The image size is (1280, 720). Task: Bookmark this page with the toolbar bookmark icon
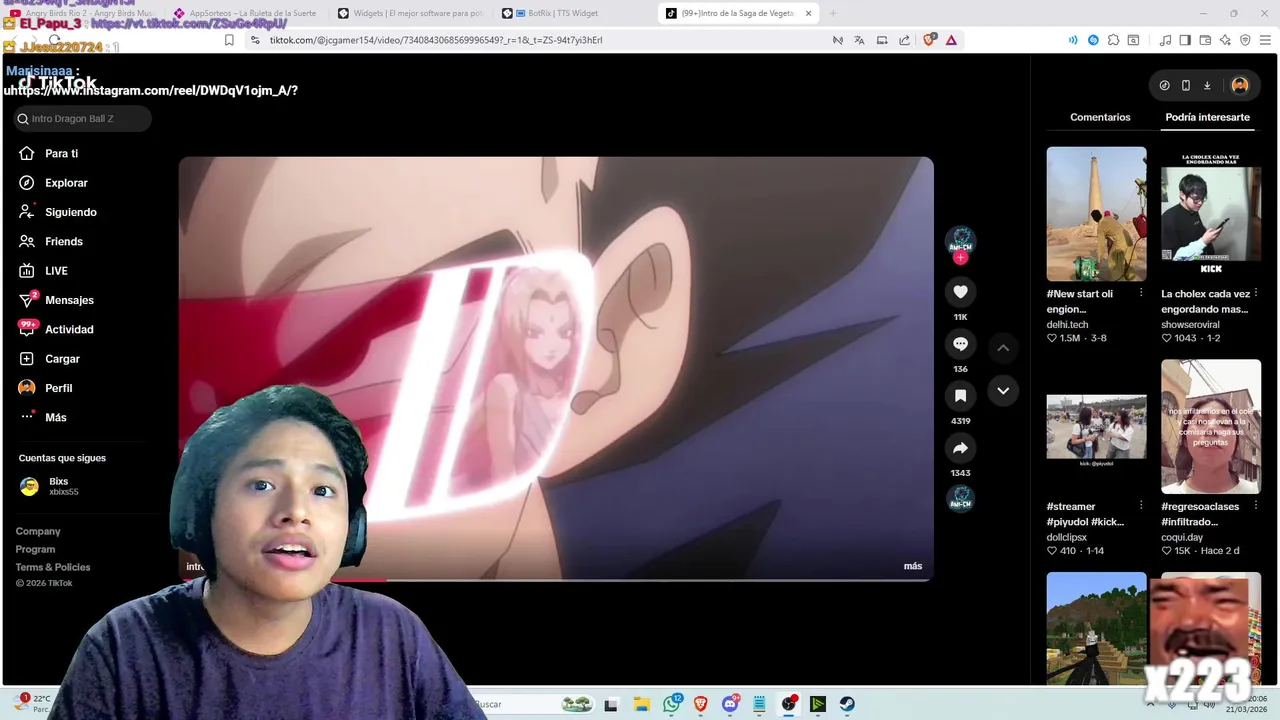tap(229, 40)
